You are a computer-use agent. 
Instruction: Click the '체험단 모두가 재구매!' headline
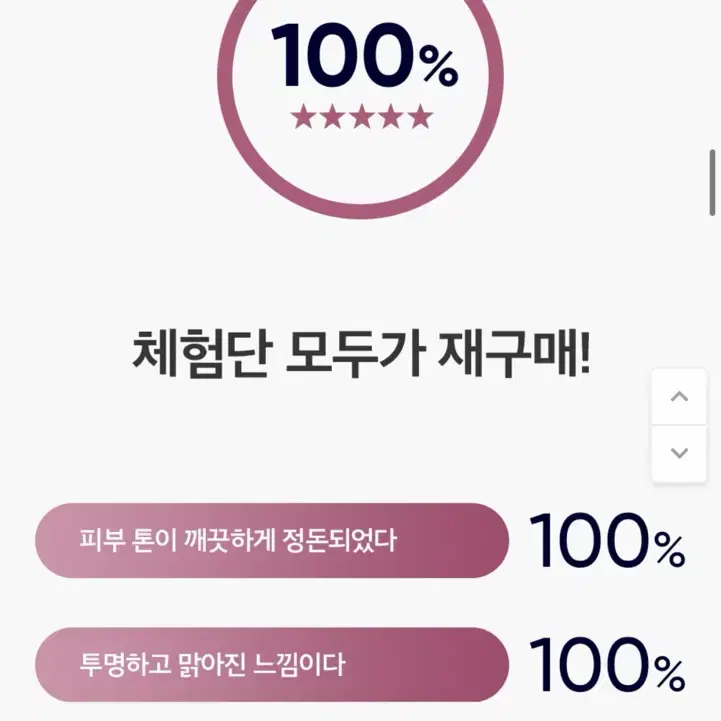click(361, 354)
